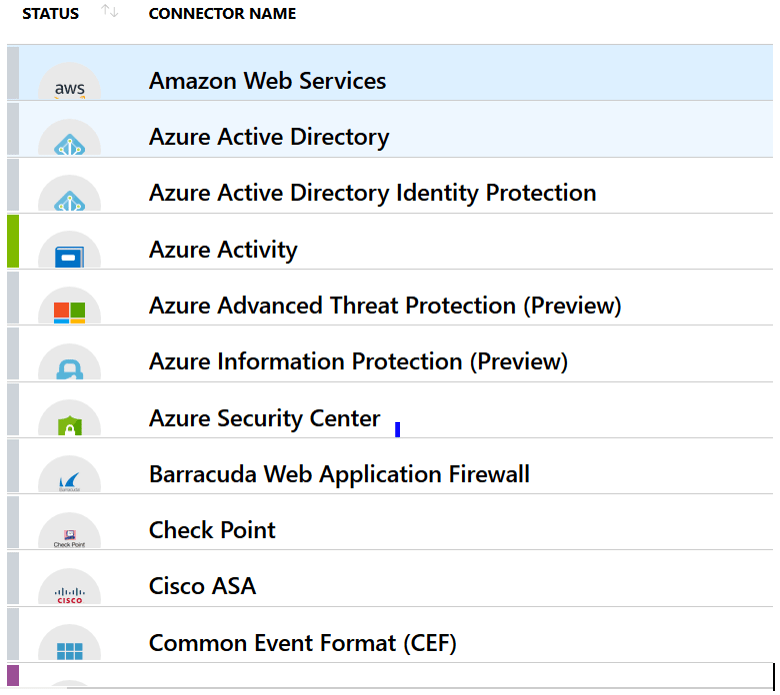The height and width of the screenshot is (695, 780).
Task: Click the STATUS column header
Action: click(x=50, y=14)
